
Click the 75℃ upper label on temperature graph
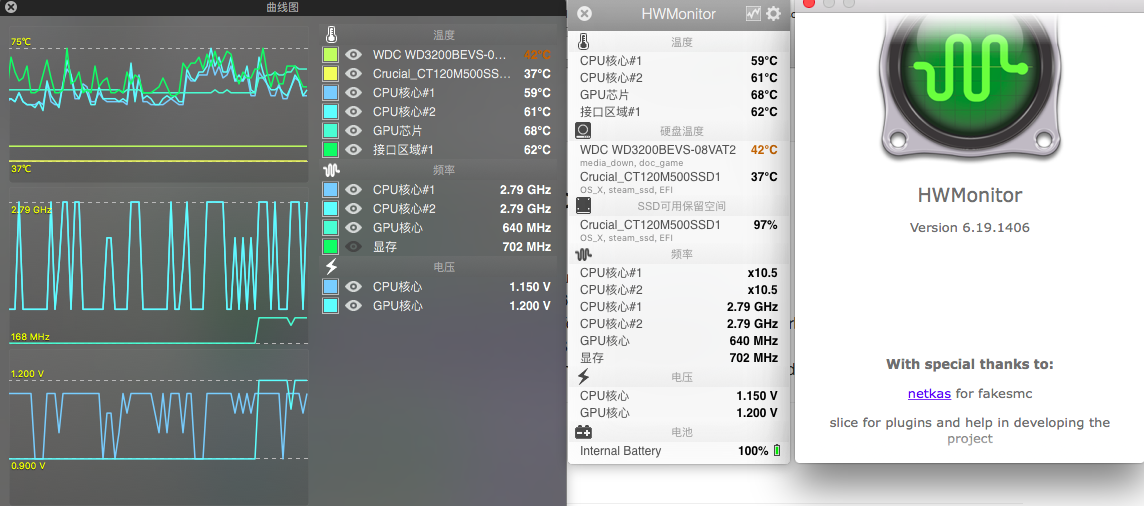[20, 42]
